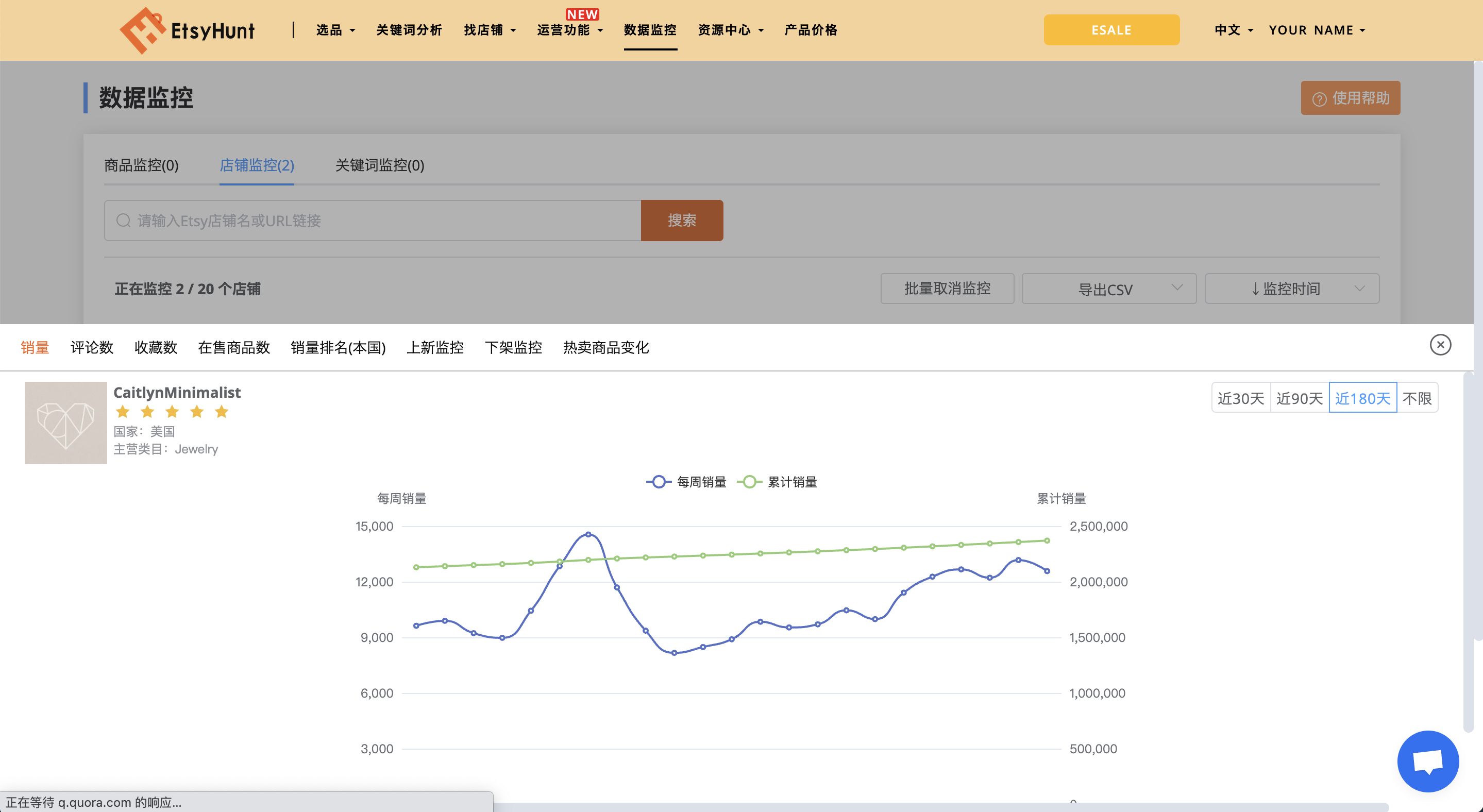Viewport: 1483px width, 812px height.
Task: Open 关键词分析 in the top navigation
Action: coord(409,30)
